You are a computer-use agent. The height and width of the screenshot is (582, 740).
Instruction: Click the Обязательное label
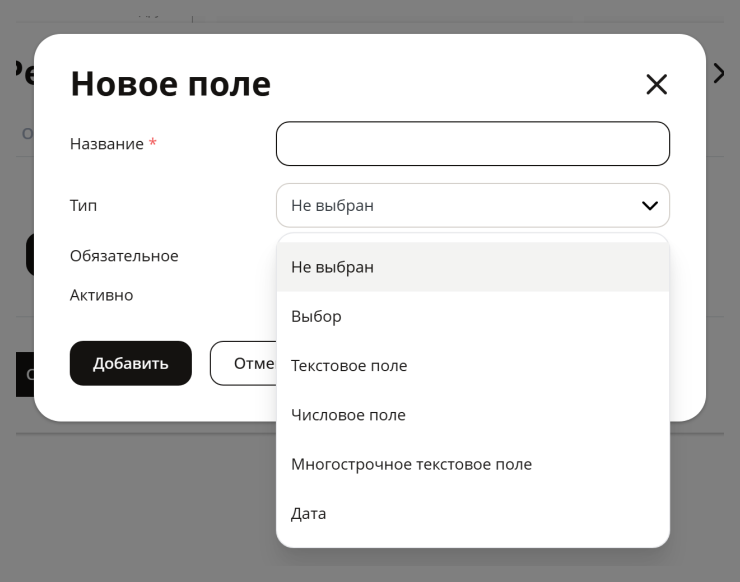(124, 256)
